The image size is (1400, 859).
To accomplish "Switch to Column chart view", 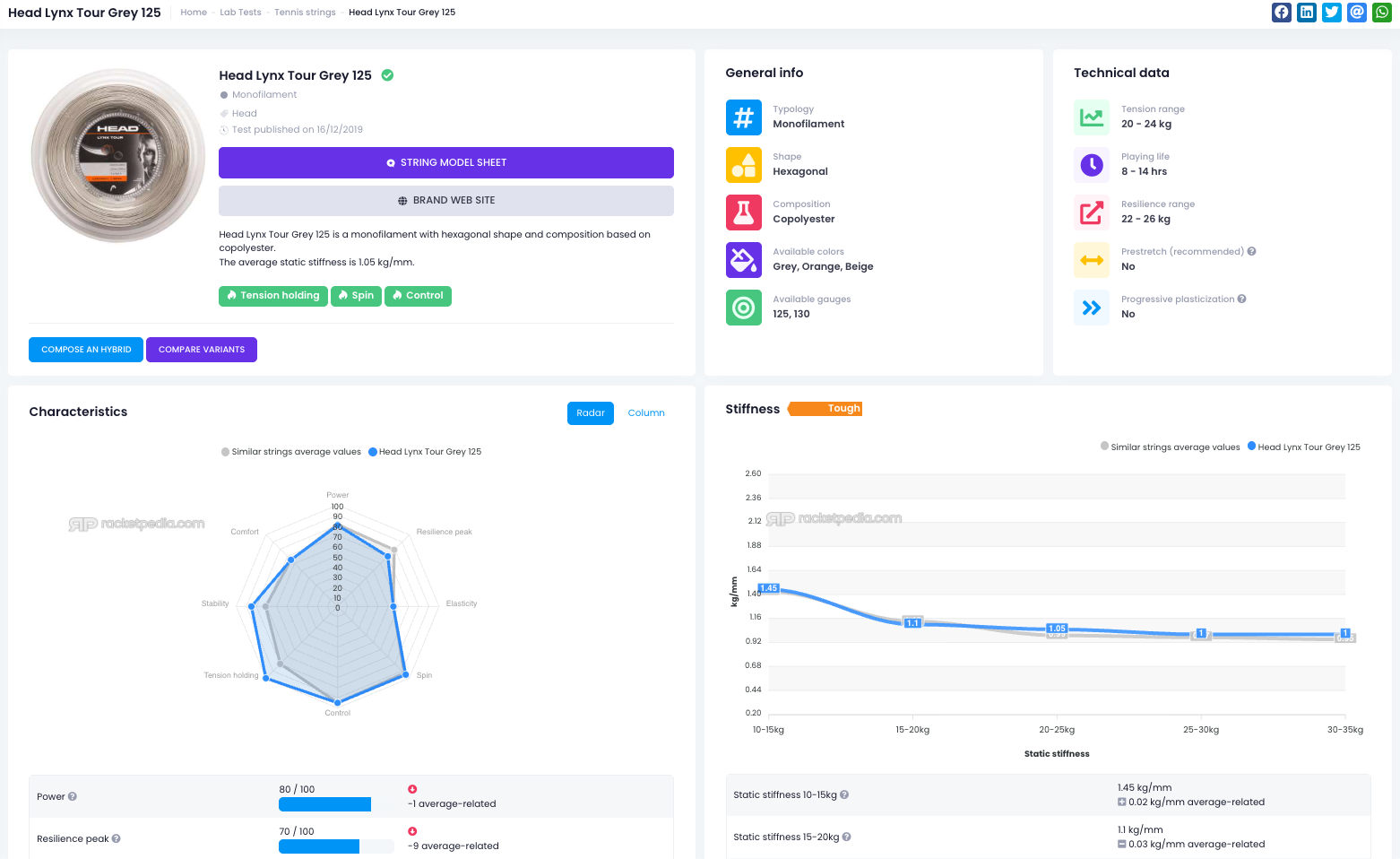I will pyautogui.click(x=645, y=413).
